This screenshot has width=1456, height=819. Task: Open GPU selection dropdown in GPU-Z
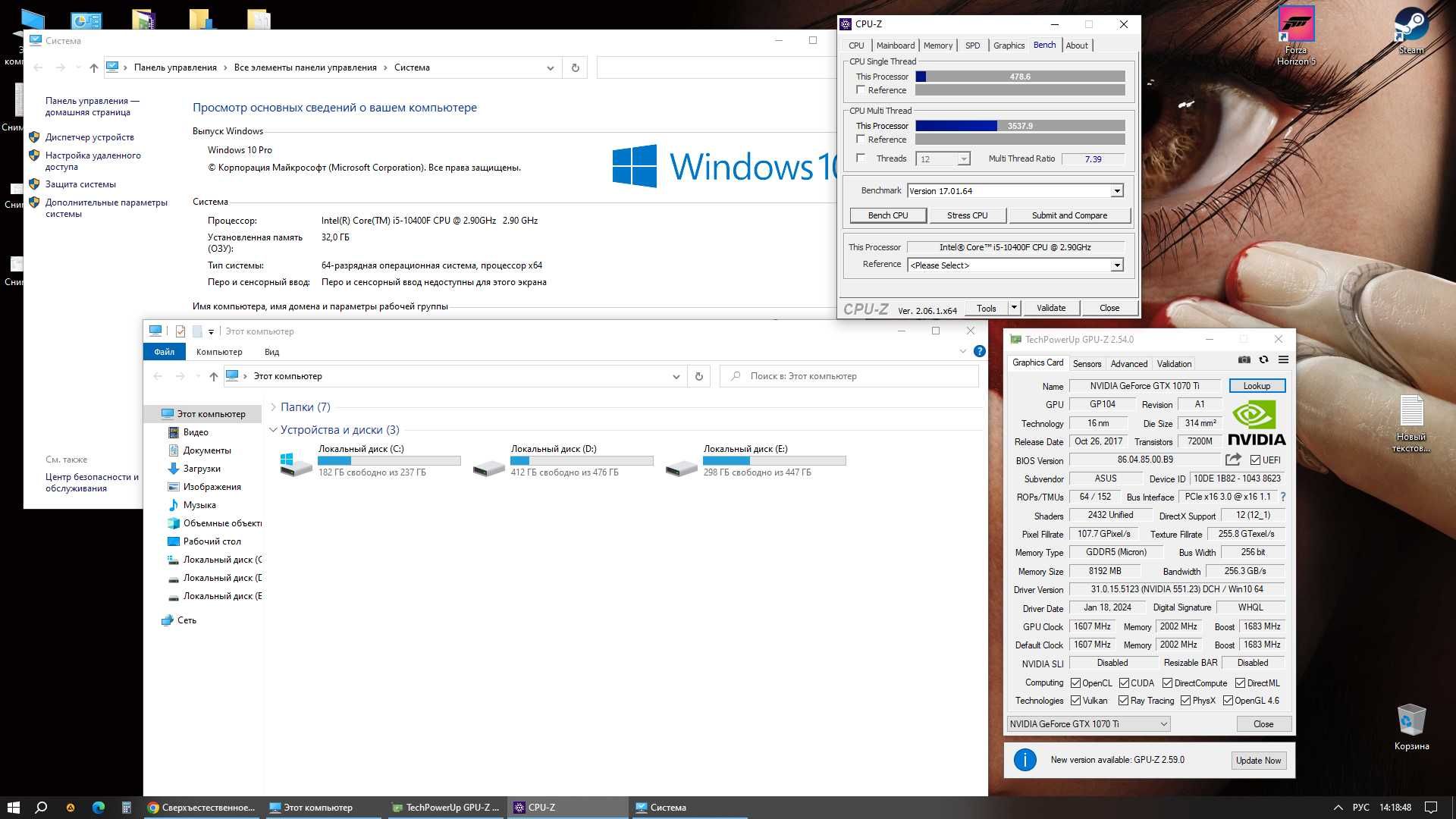[1088, 724]
